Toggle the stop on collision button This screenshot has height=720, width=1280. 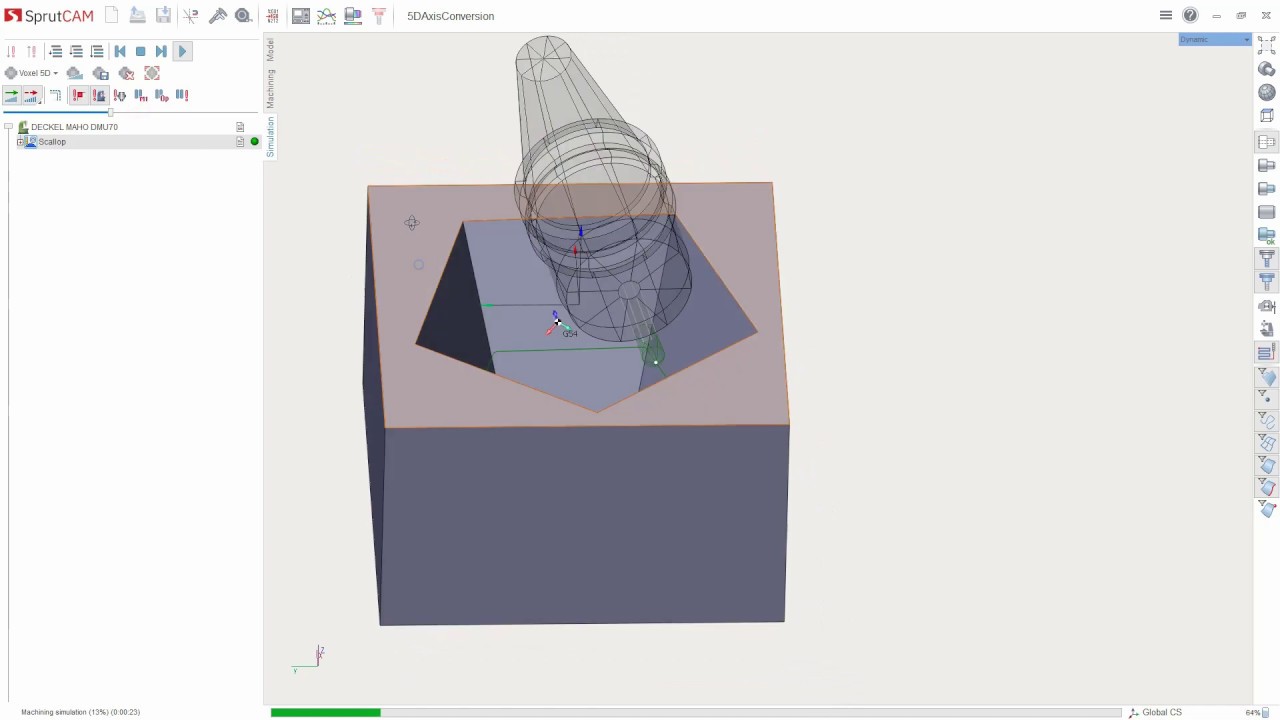coord(98,95)
